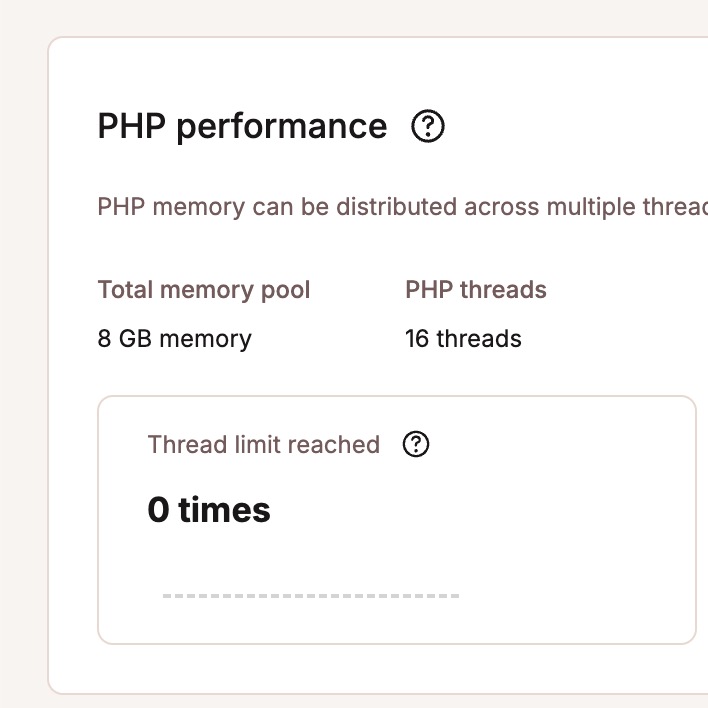Screen dimensions: 708x708
Task: Click the PHP memory description text
Action: point(402,208)
